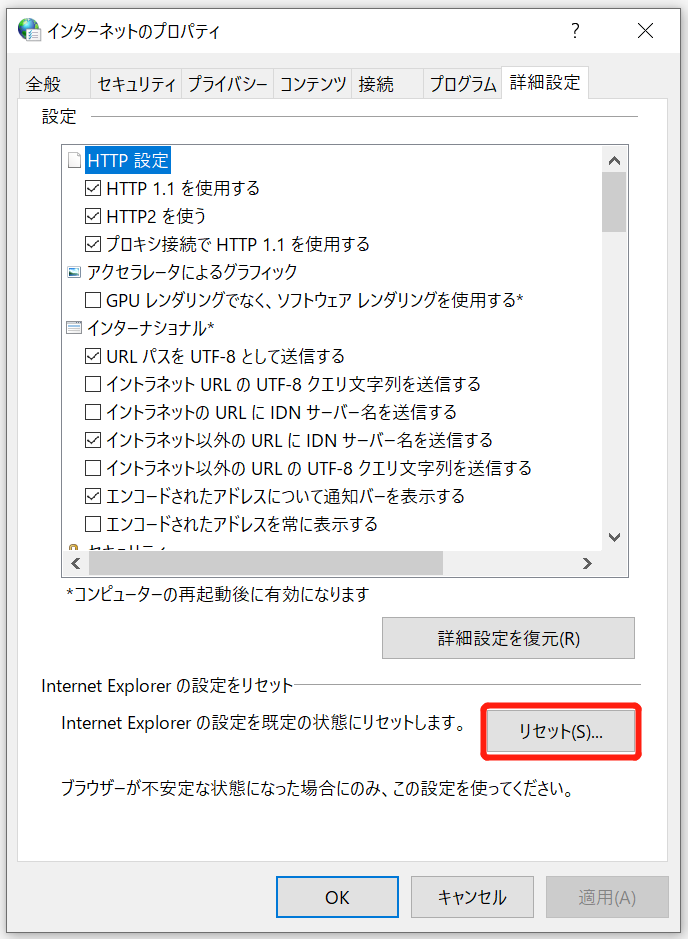Image resolution: width=688 pixels, height=939 pixels.
Task: Open the プライバシー tab
Action: [228, 84]
